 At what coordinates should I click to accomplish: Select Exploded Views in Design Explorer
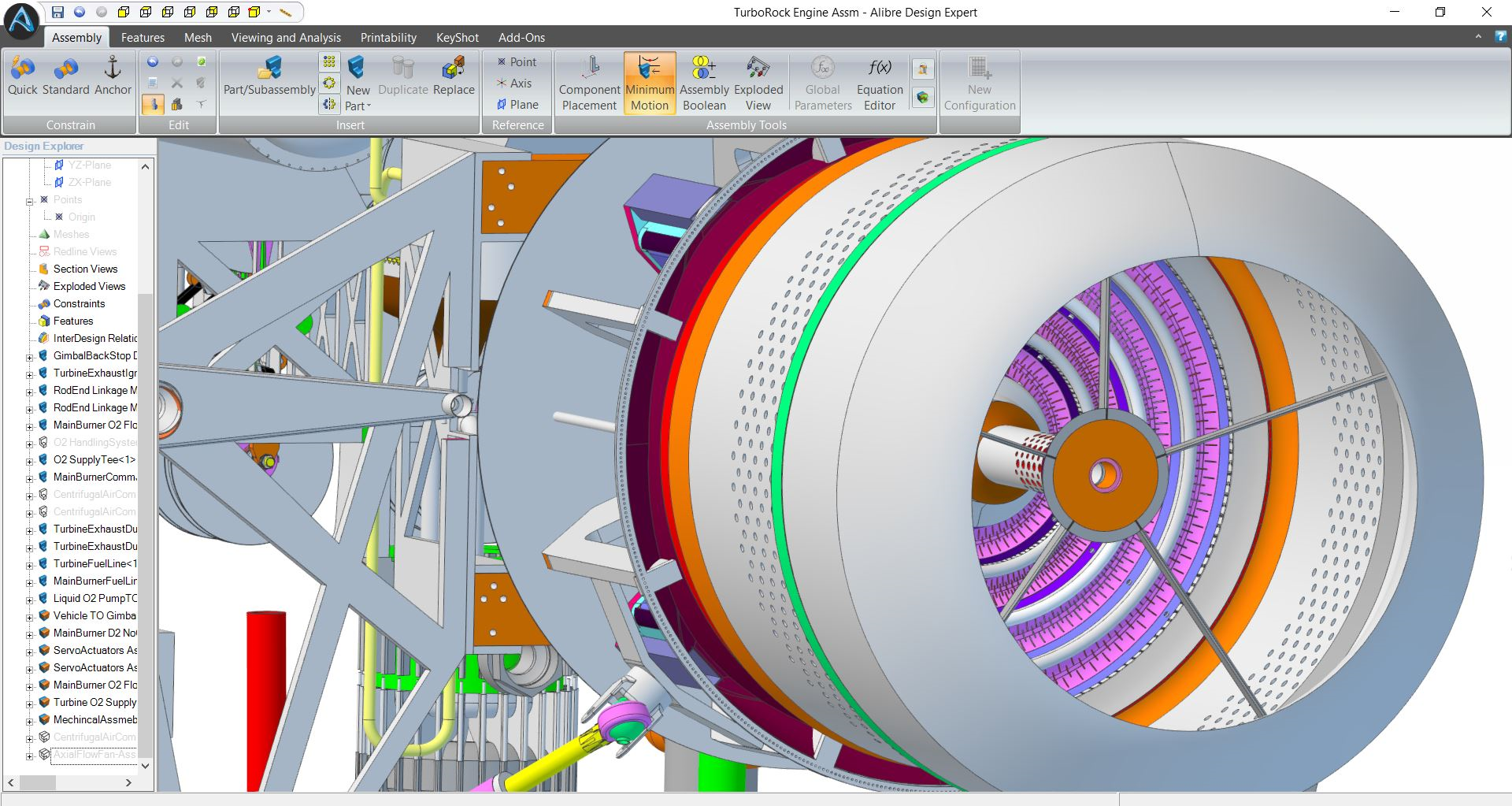point(89,286)
